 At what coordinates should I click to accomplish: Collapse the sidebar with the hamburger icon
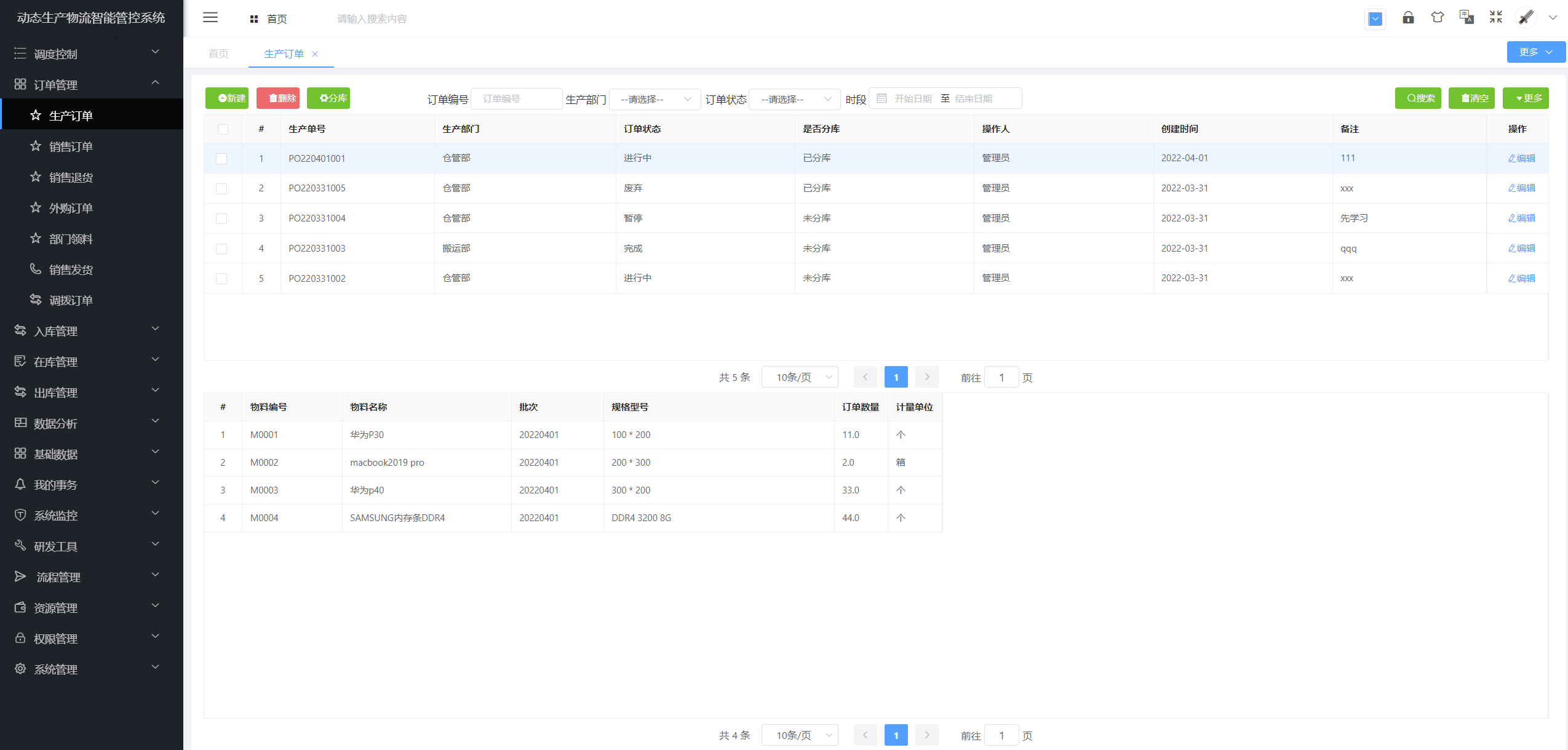tap(210, 18)
